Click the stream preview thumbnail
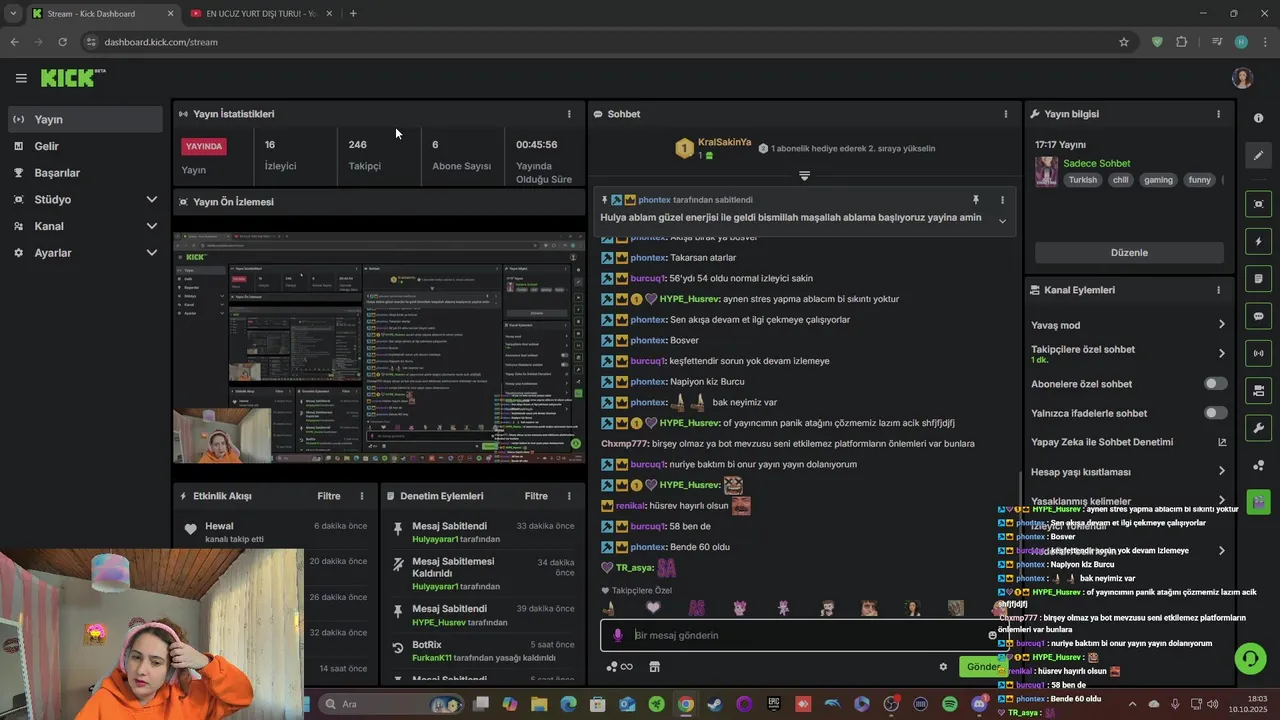Image resolution: width=1280 pixels, height=720 pixels. pos(379,348)
